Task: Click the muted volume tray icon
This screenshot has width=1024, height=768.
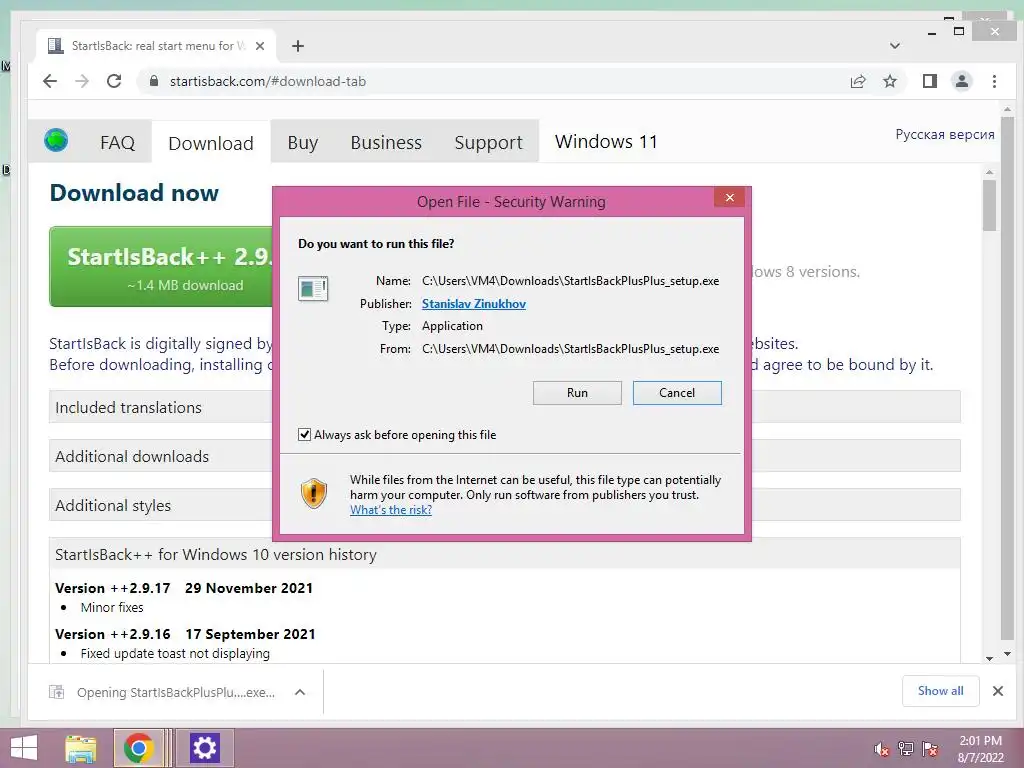Action: 881,749
